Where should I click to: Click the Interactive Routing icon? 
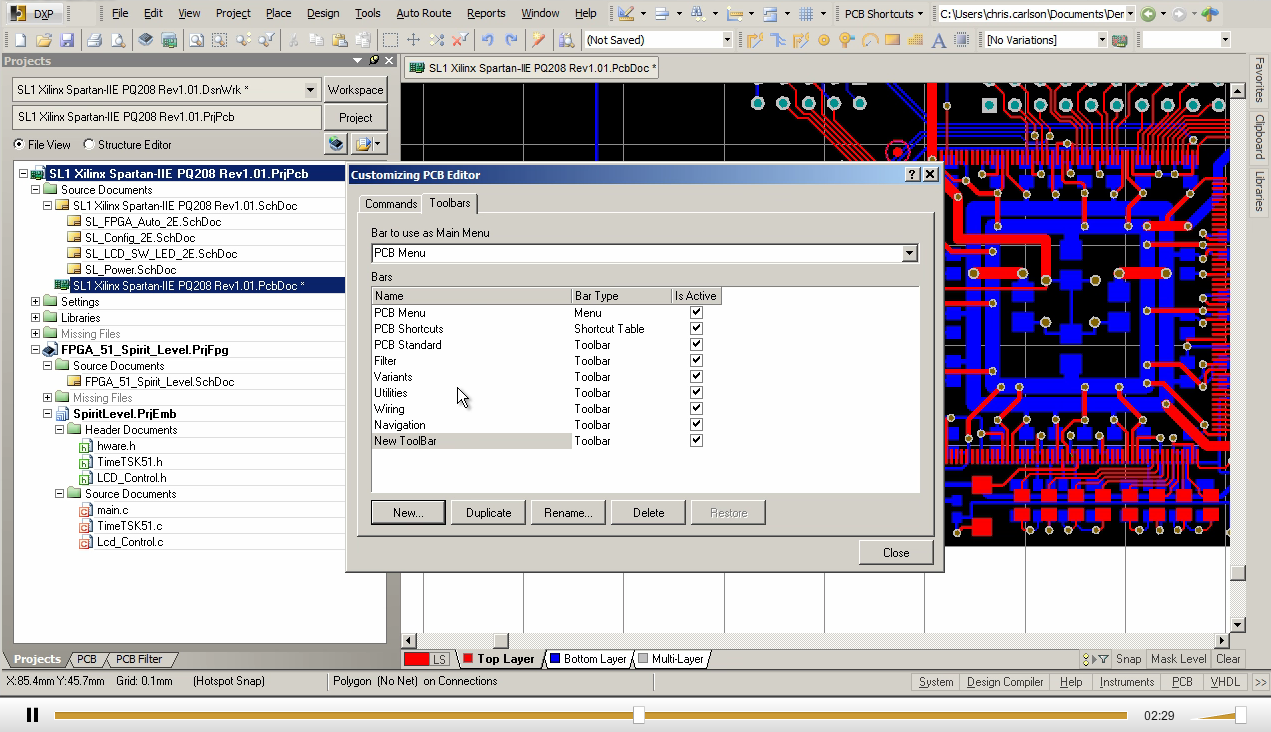point(754,40)
